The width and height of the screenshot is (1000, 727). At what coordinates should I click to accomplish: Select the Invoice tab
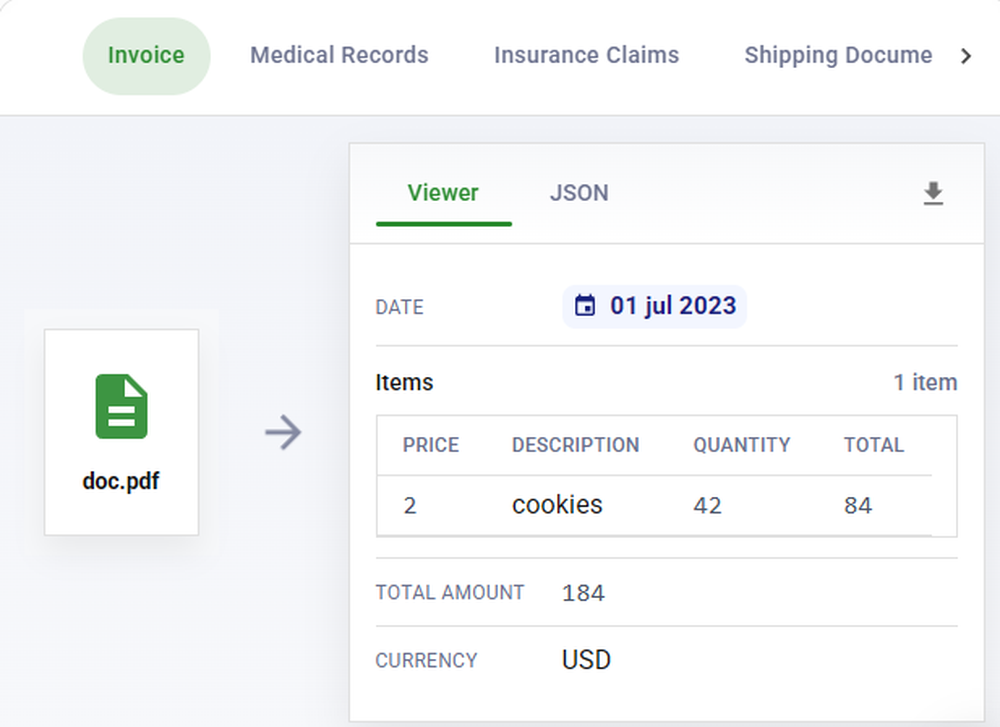pos(146,55)
